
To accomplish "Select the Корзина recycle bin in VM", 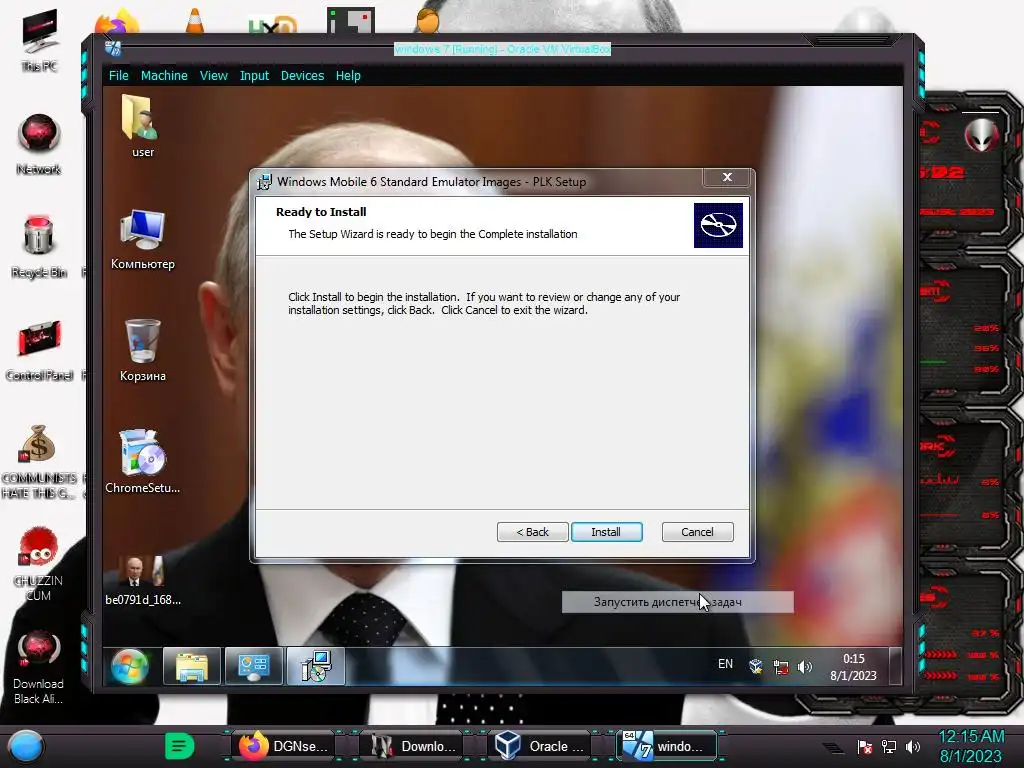I will 142,351.
